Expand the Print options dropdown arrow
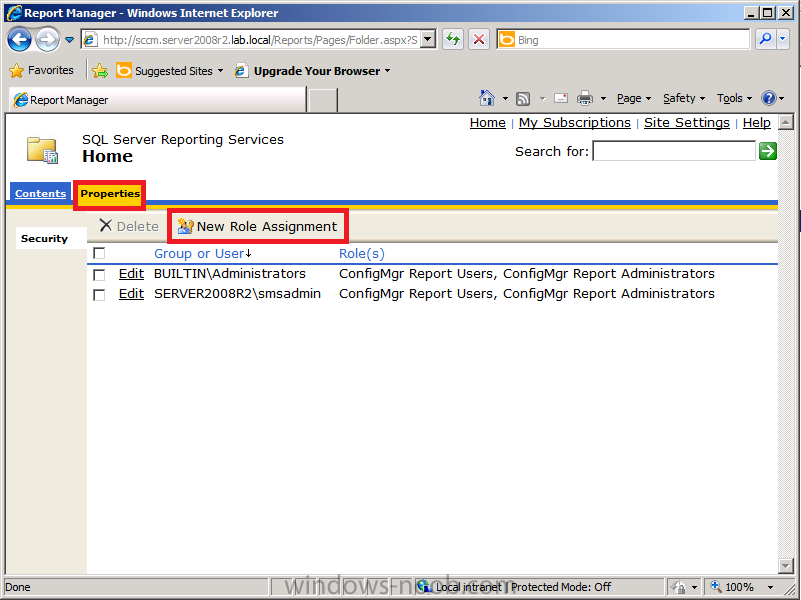The height and width of the screenshot is (600, 801). (603, 99)
